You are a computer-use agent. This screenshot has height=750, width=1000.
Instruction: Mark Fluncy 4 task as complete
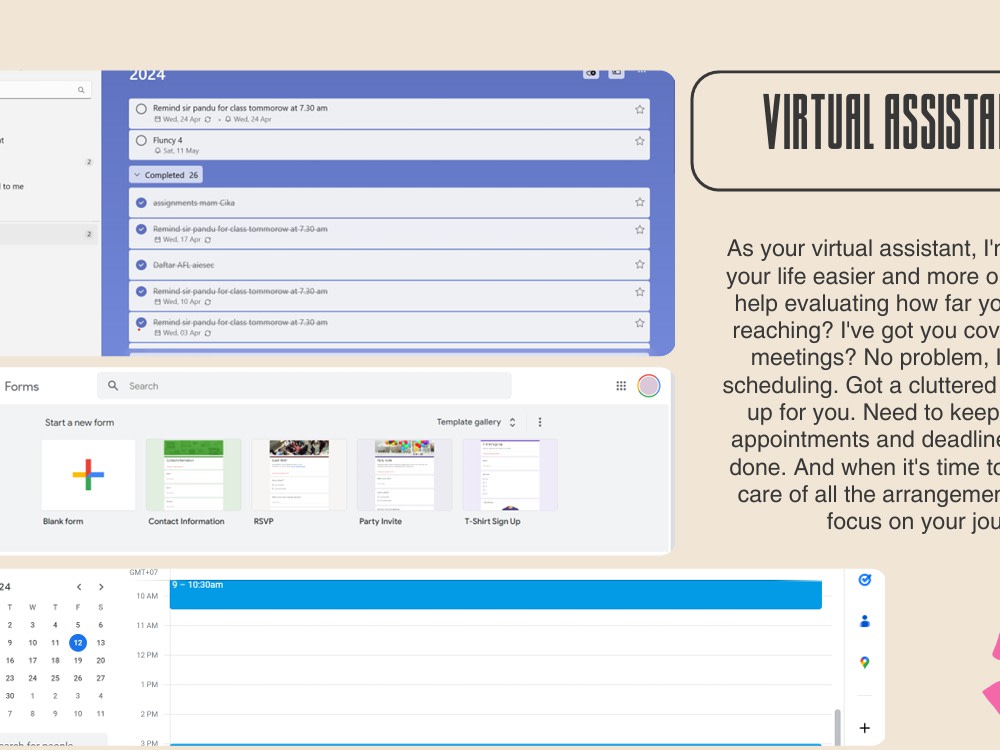(x=142, y=140)
